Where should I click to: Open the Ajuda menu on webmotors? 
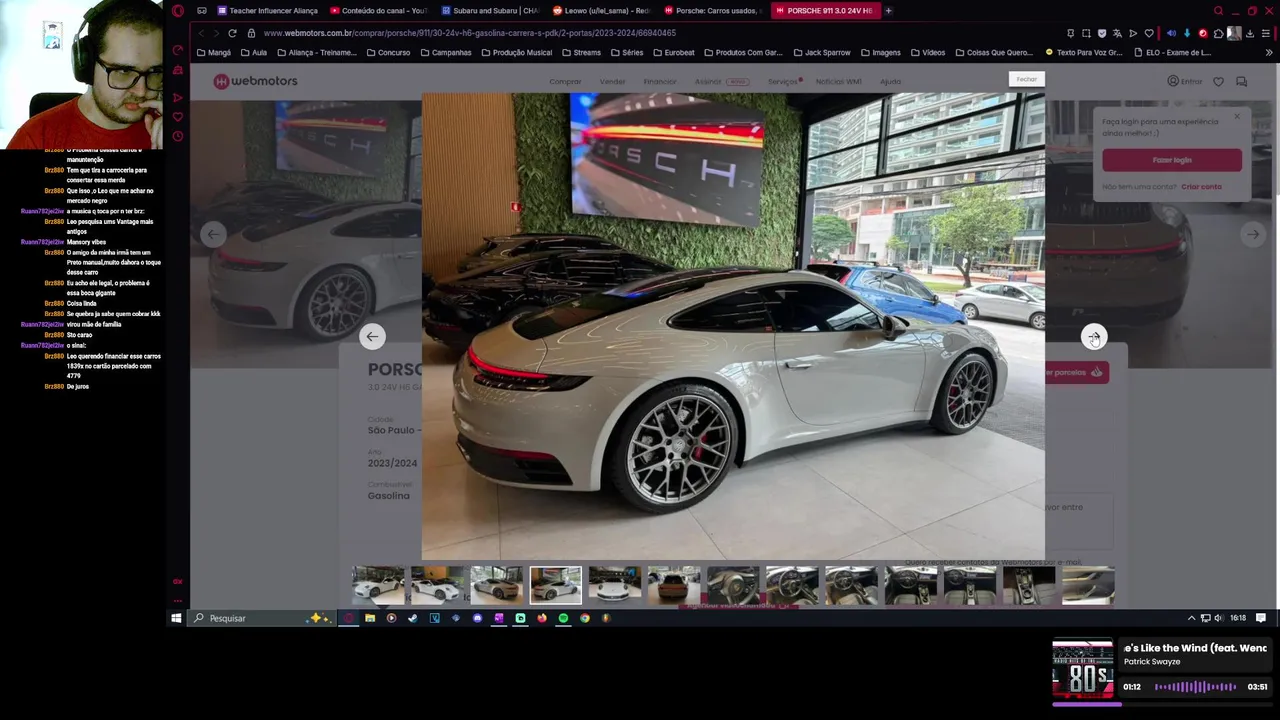coord(890,81)
